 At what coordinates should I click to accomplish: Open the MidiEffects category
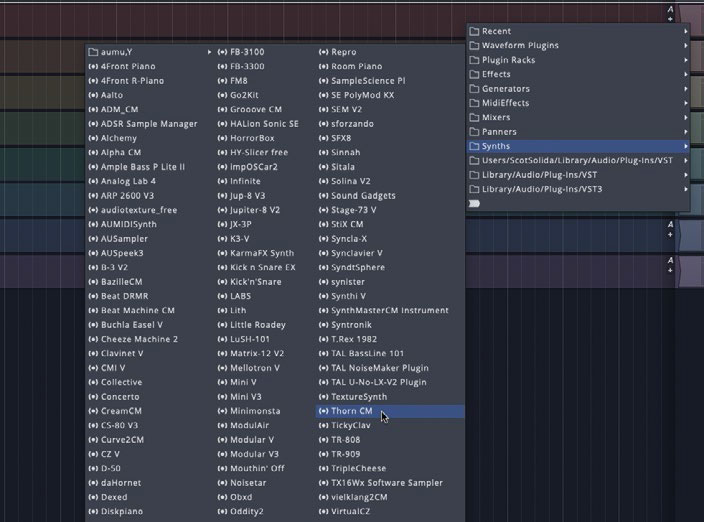pyautogui.click(x=578, y=103)
